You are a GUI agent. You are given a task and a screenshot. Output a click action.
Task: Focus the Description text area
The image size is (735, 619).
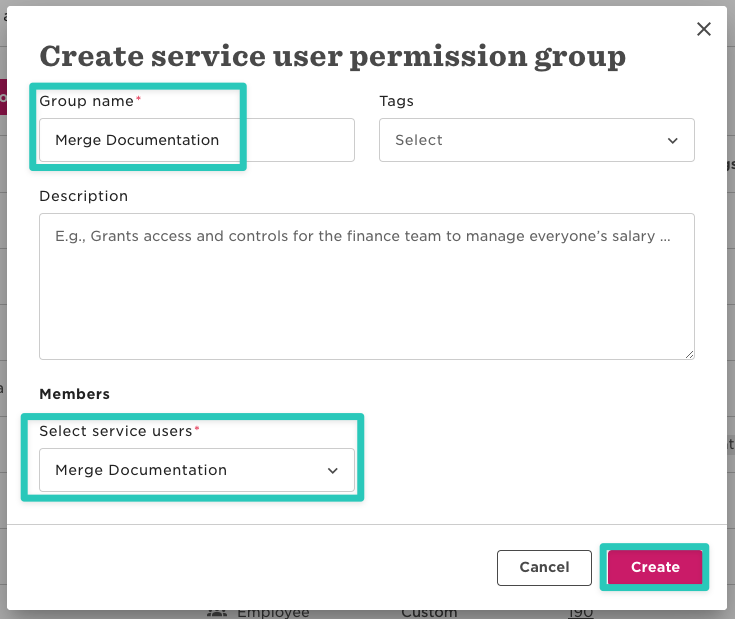[x=366, y=285]
